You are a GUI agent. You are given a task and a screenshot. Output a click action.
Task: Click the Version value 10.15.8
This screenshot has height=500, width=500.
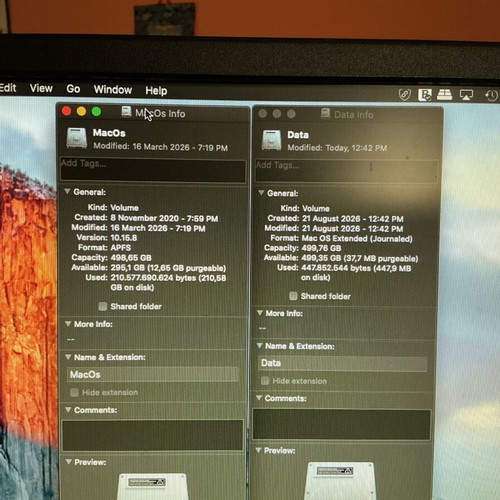point(124,238)
